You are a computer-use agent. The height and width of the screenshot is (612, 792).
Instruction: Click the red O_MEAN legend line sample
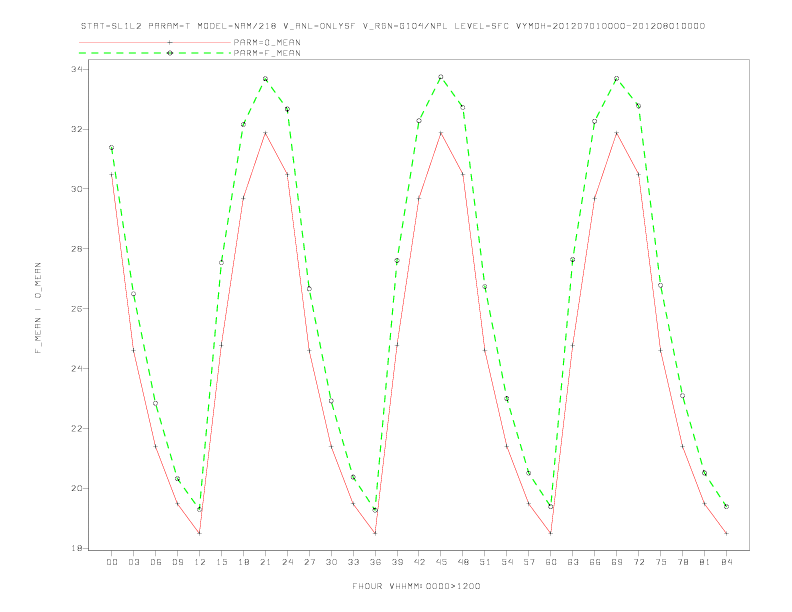click(x=155, y=42)
